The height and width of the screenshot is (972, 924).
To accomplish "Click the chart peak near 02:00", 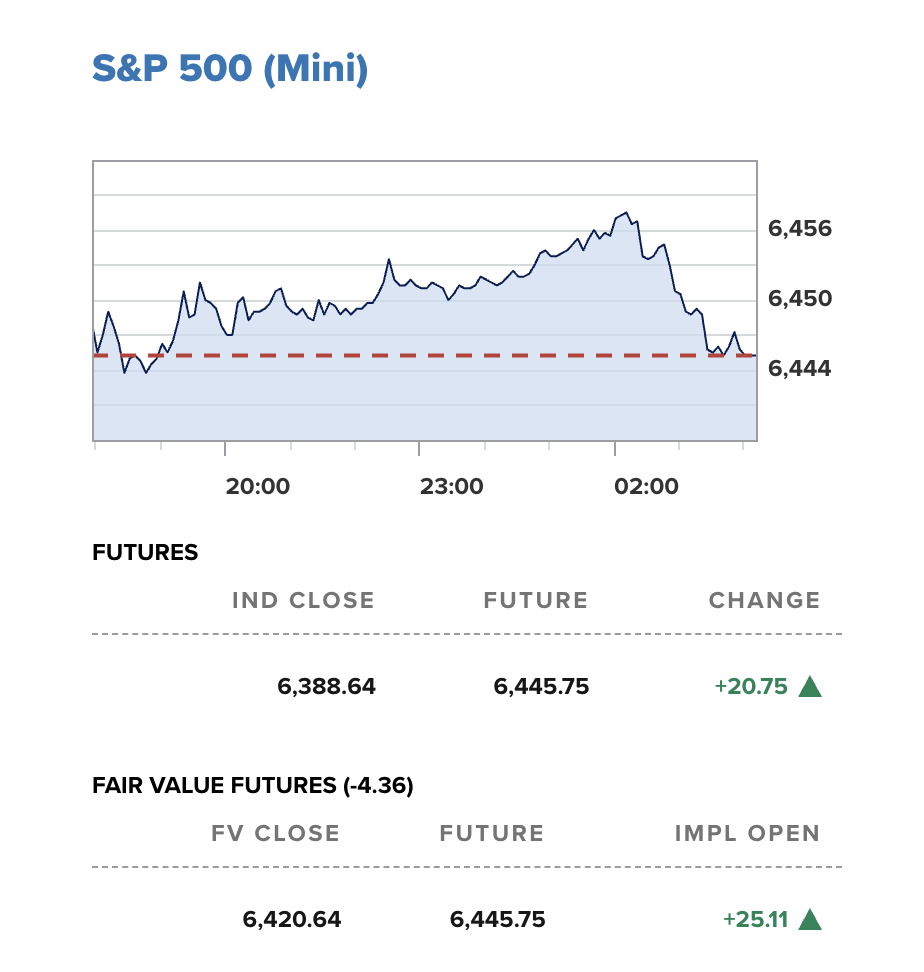I will pyautogui.click(x=626, y=213).
